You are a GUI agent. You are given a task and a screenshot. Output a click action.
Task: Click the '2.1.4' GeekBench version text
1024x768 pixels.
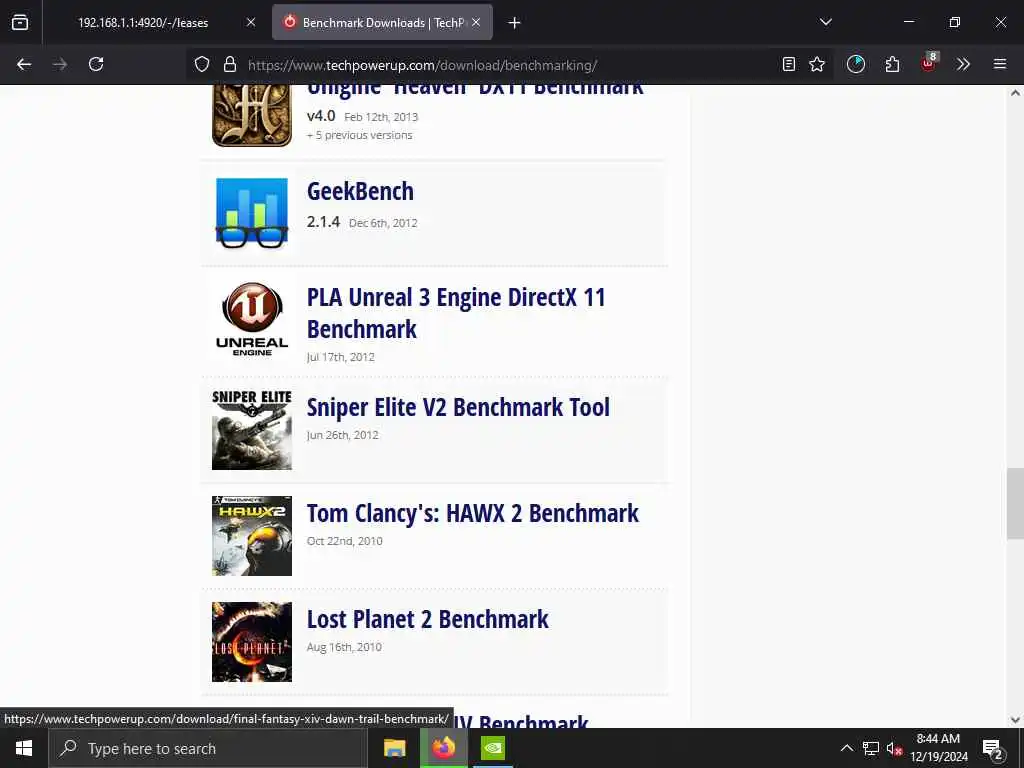[323, 221]
